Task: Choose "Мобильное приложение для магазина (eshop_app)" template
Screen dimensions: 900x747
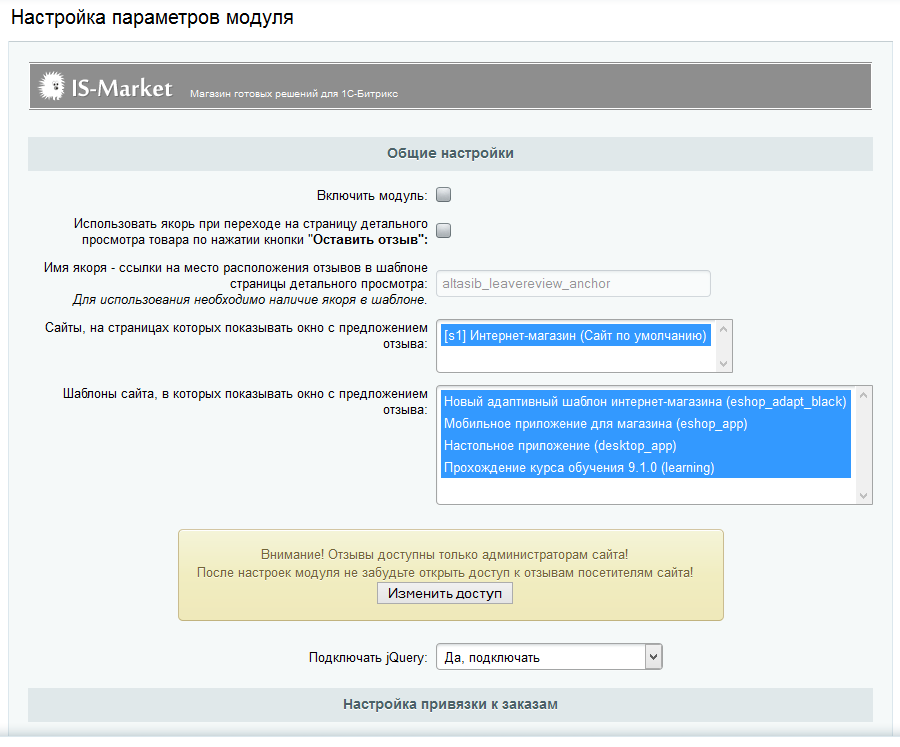Action: coord(595,424)
